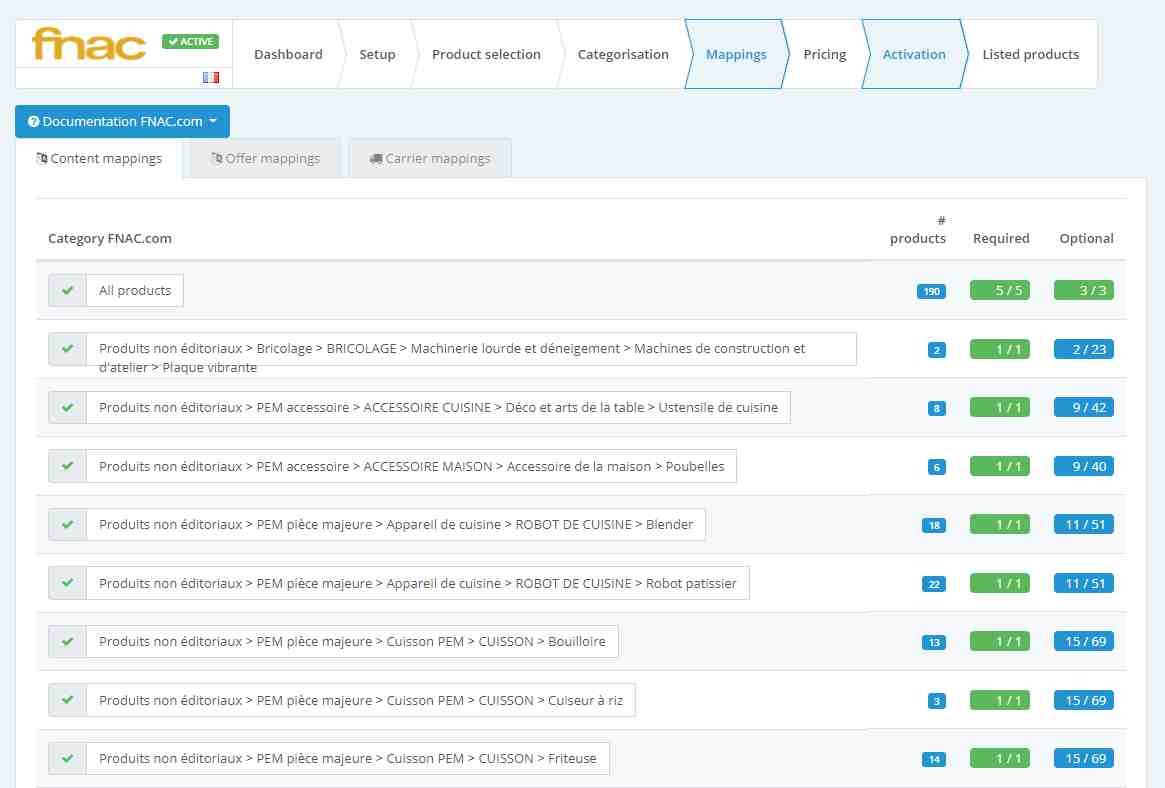Click the checkmark beside Friteuse category

coord(68,758)
